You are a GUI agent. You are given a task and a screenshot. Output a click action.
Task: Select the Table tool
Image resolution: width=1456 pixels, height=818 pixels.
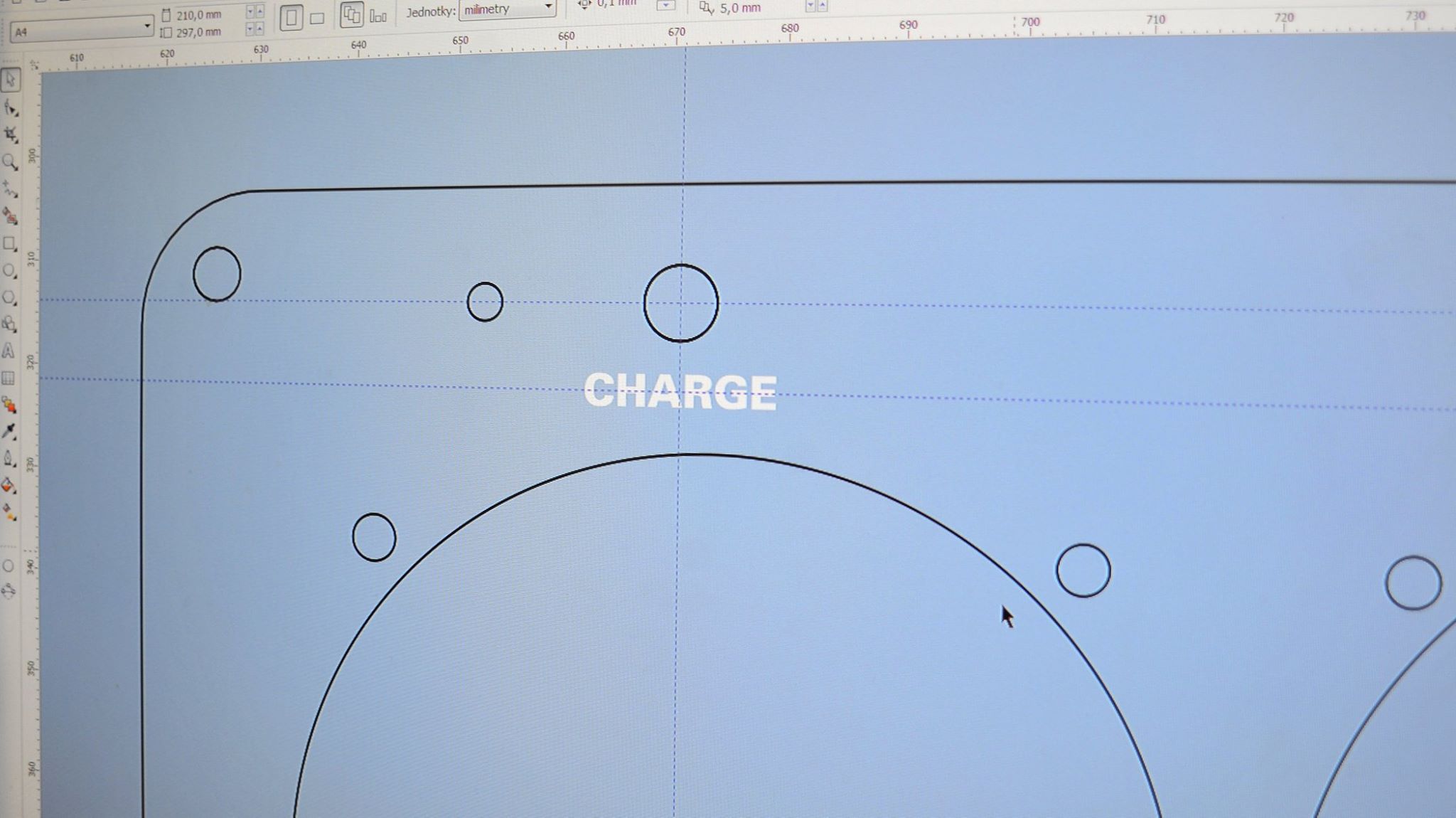(9, 378)
